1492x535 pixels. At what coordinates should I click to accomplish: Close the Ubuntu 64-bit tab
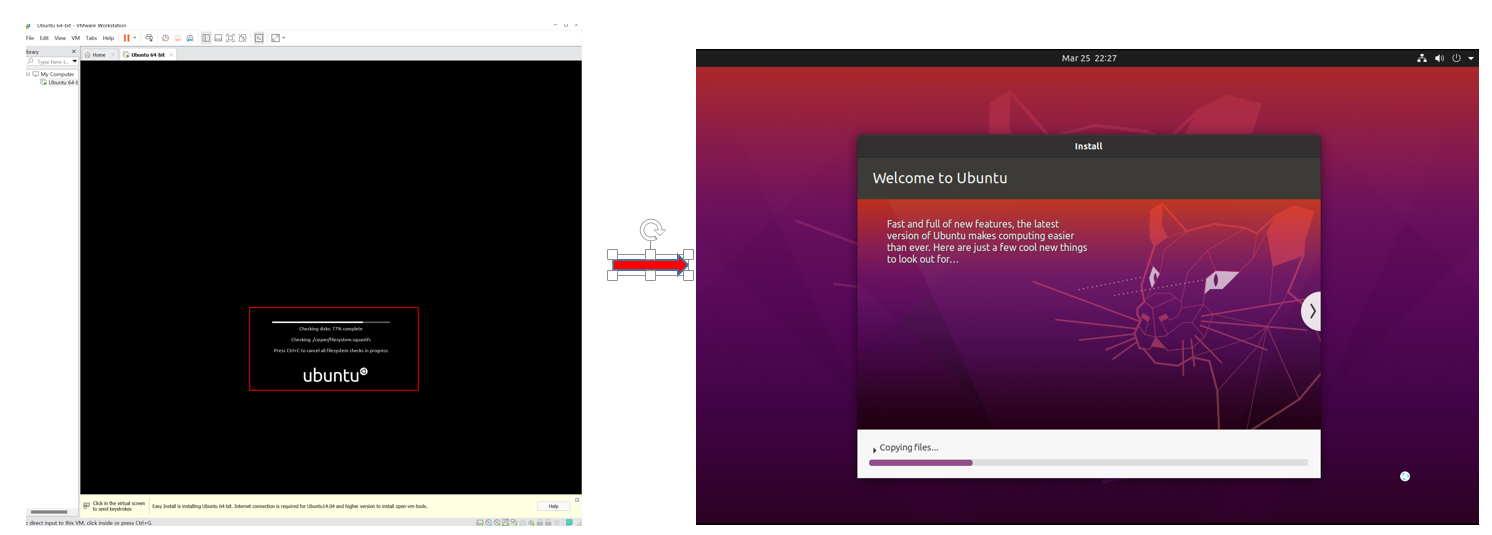[171, 55]
